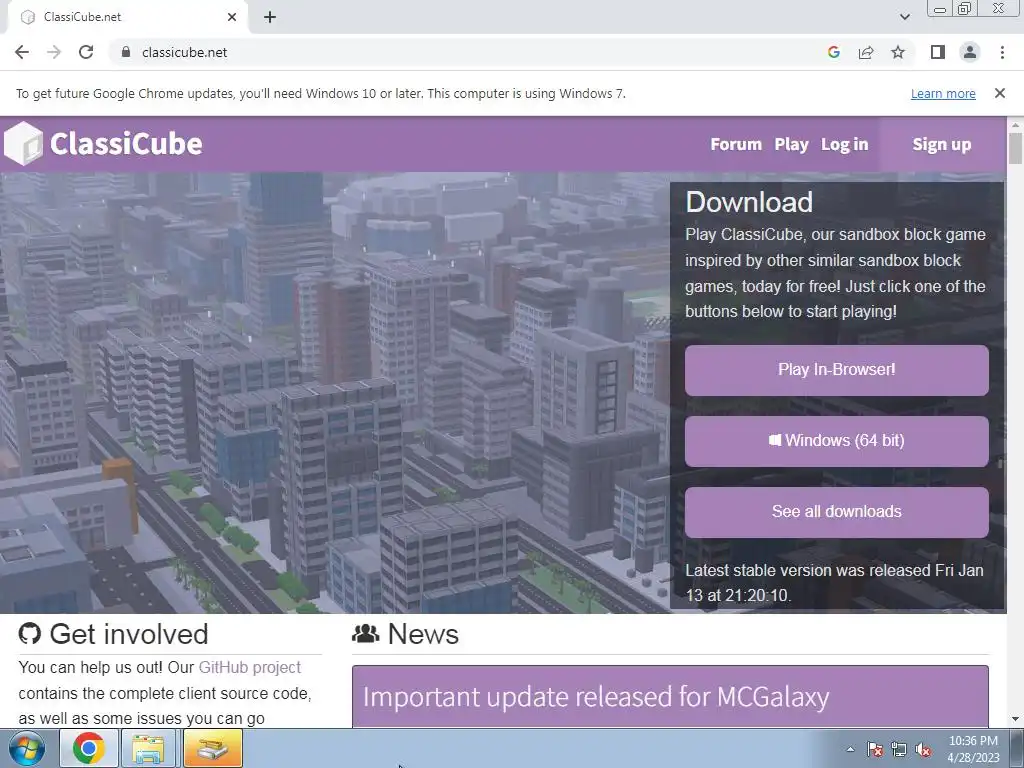Click the Download heading text

749,202
